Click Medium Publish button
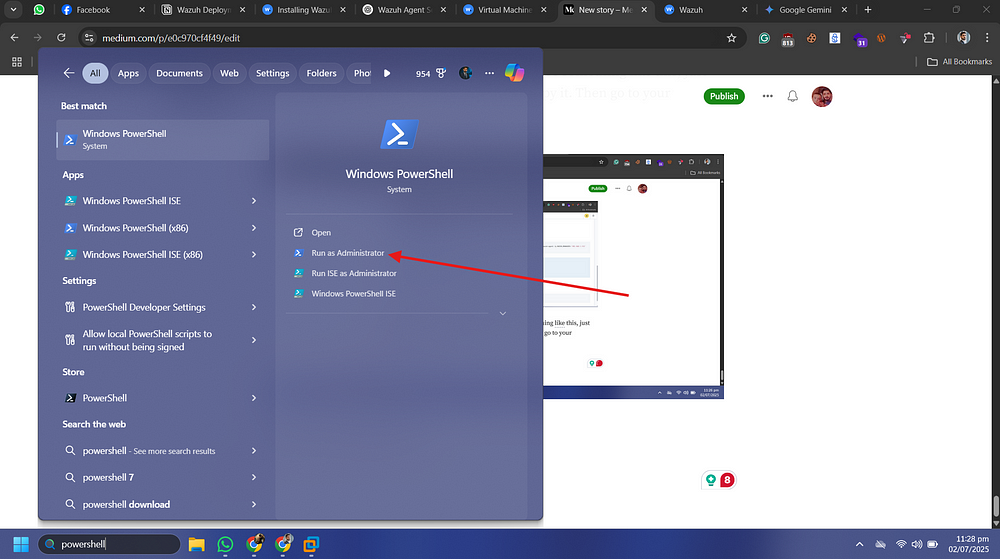 tap(724, 96)
